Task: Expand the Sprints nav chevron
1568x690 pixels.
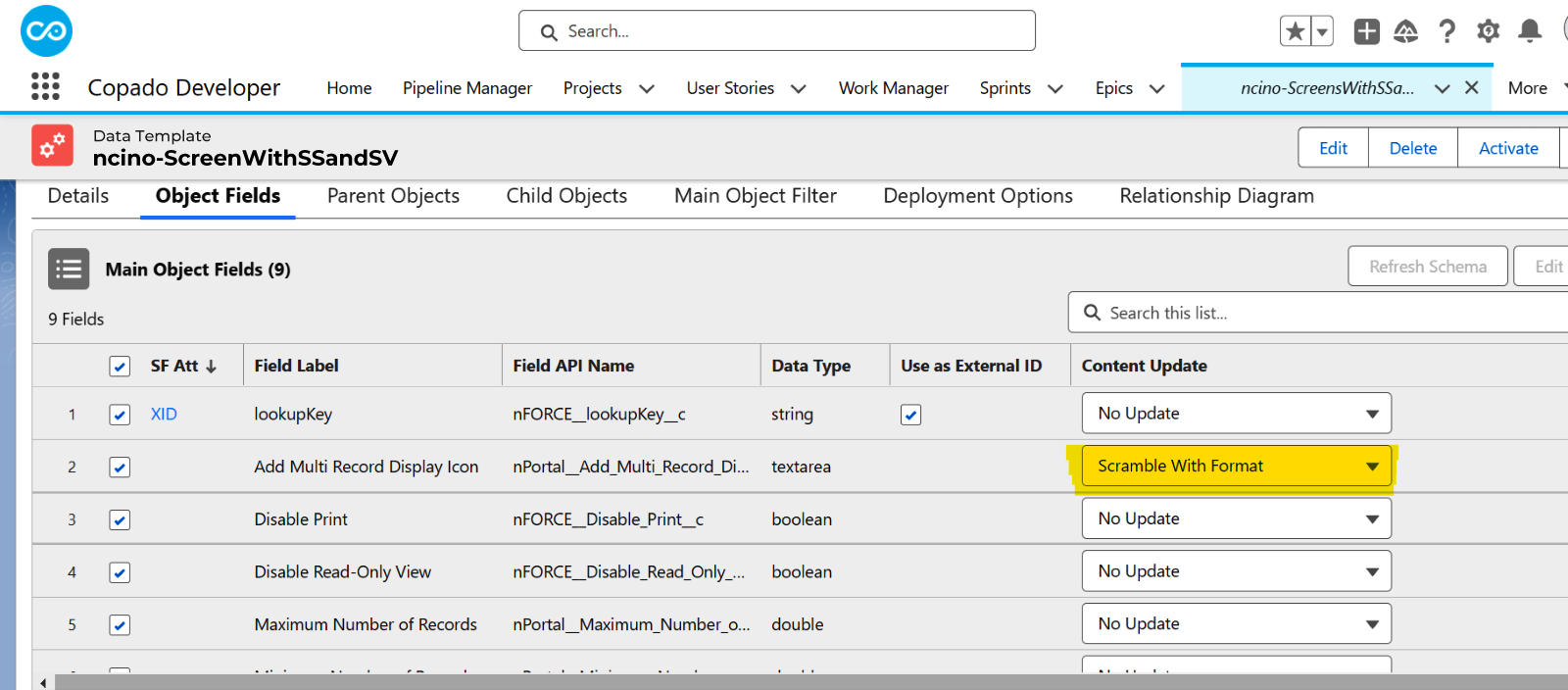Action: coord(1055,88)
